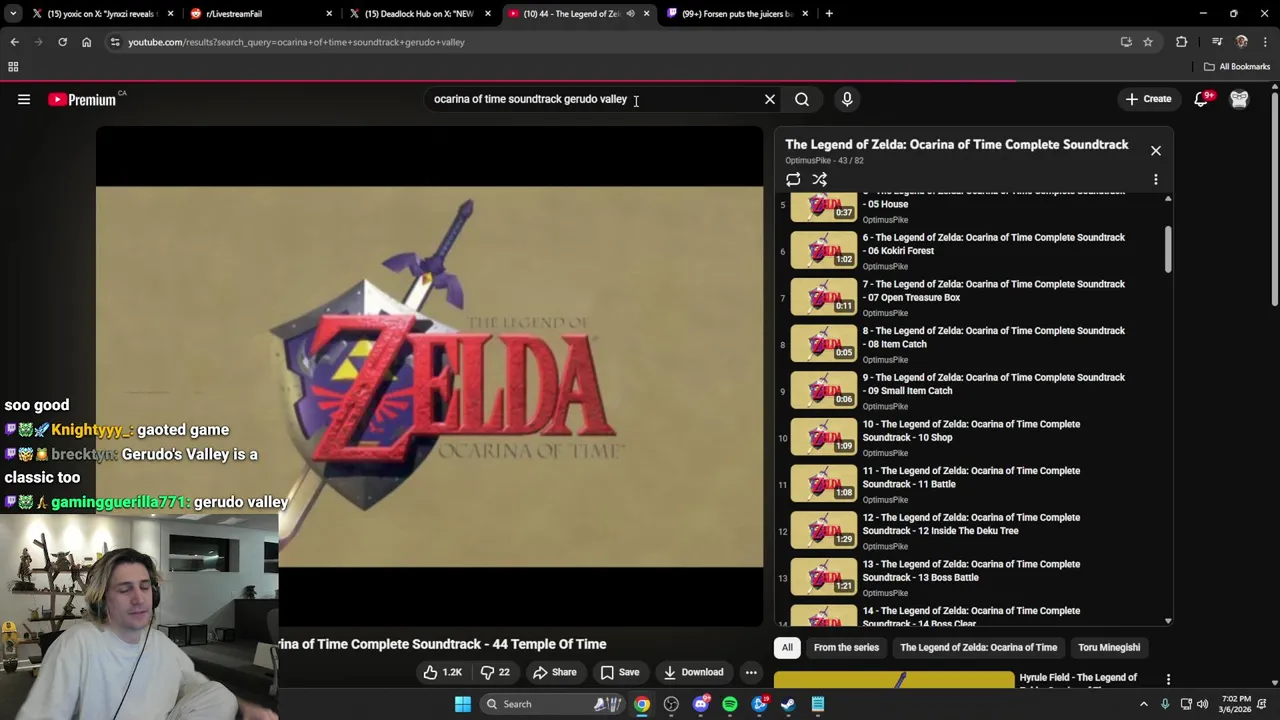This screenshot has height=720, width=1280.
Task: Like the video (1.2K)
Action: pyautogui.click(x=442, y=672)
